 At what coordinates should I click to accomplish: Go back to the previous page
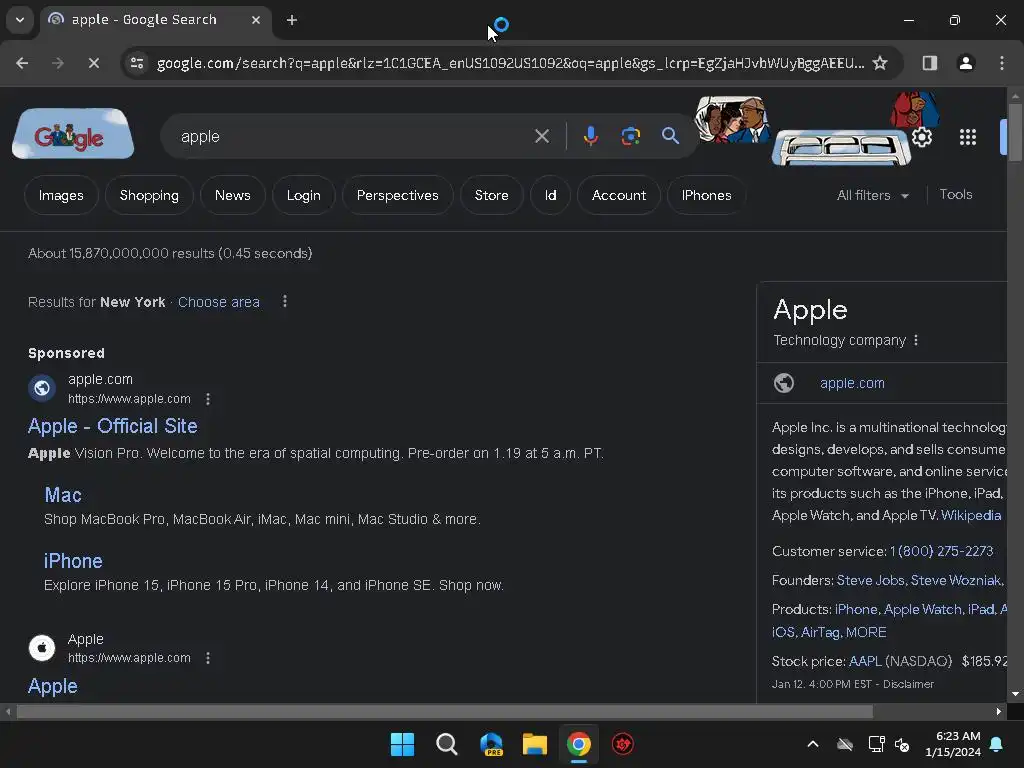click(x=22, y=63)
